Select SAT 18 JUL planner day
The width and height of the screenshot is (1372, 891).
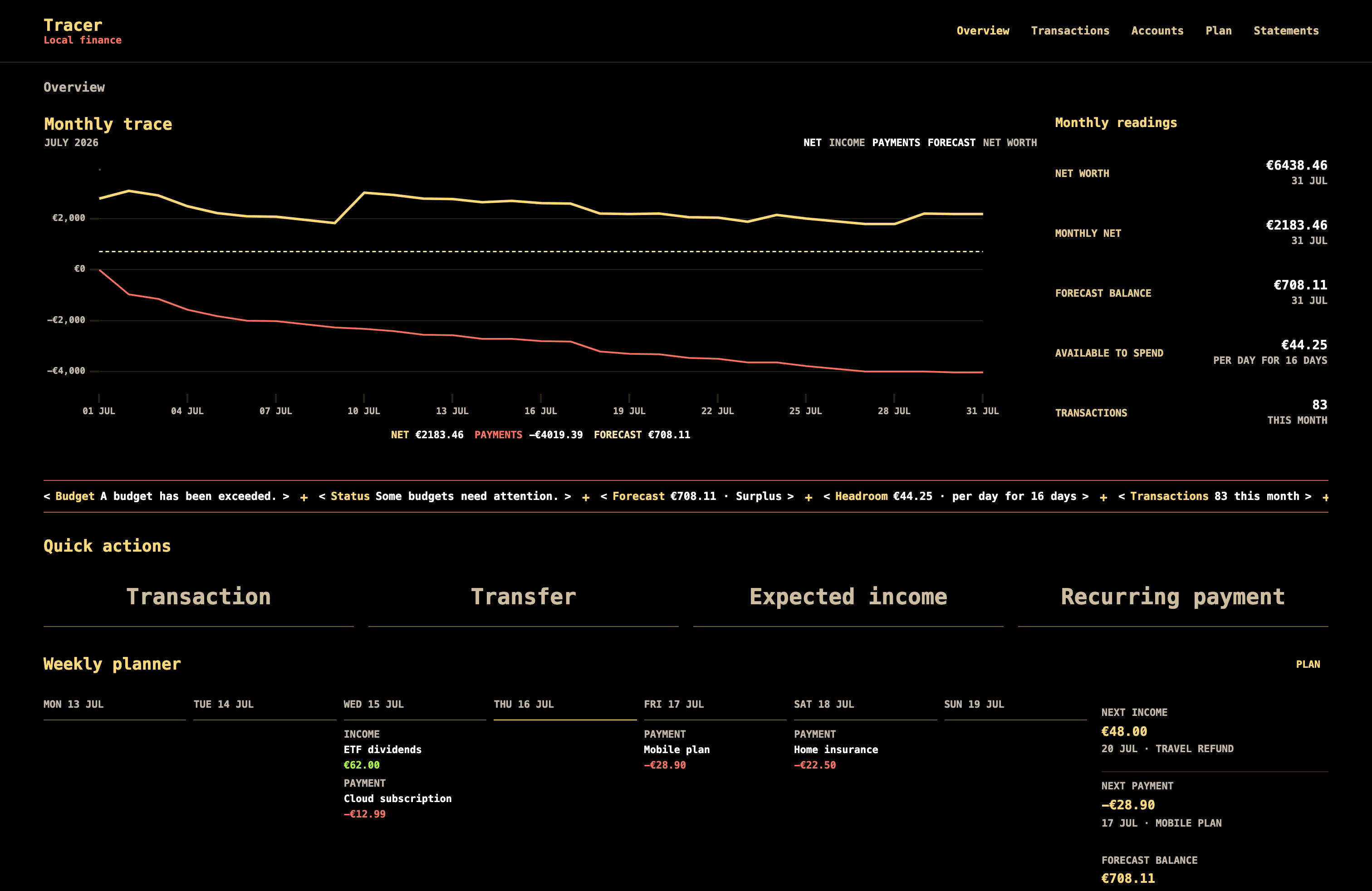824,704
